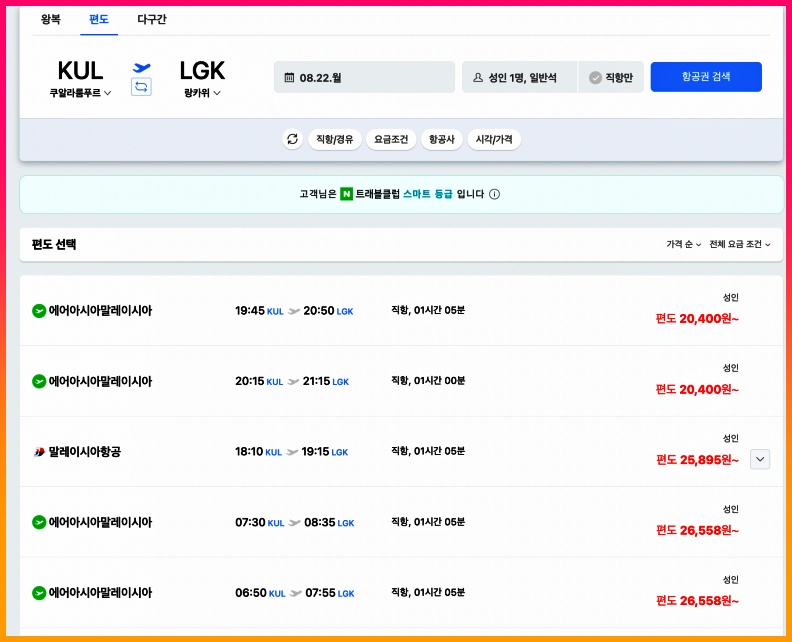The width and height of the screenshot is (792, 642).
Task: Open 스마트 등급 link
Action: click(x=427, y=194)
